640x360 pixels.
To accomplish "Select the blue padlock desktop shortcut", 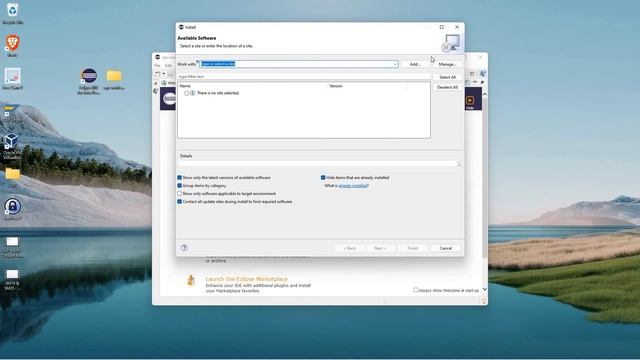I will 12,209.
